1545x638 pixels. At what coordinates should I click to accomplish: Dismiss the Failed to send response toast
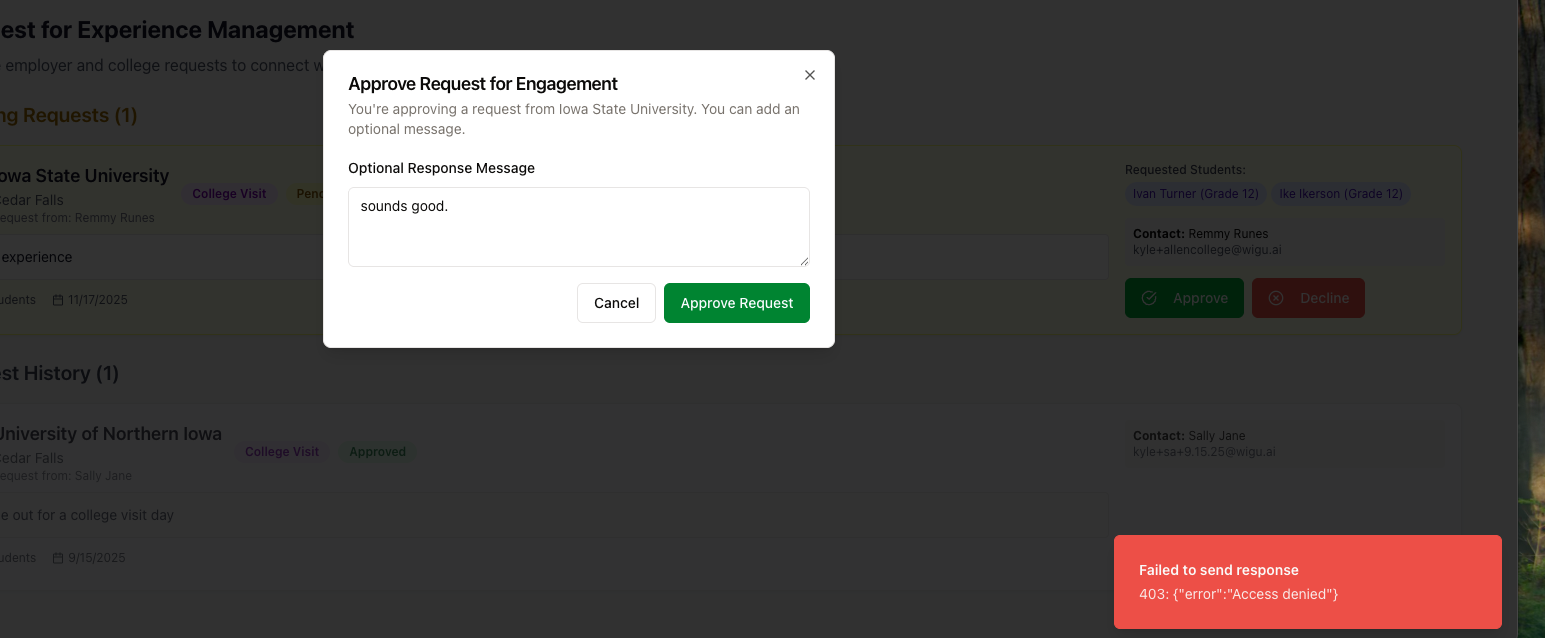(x=1307, y=582)
